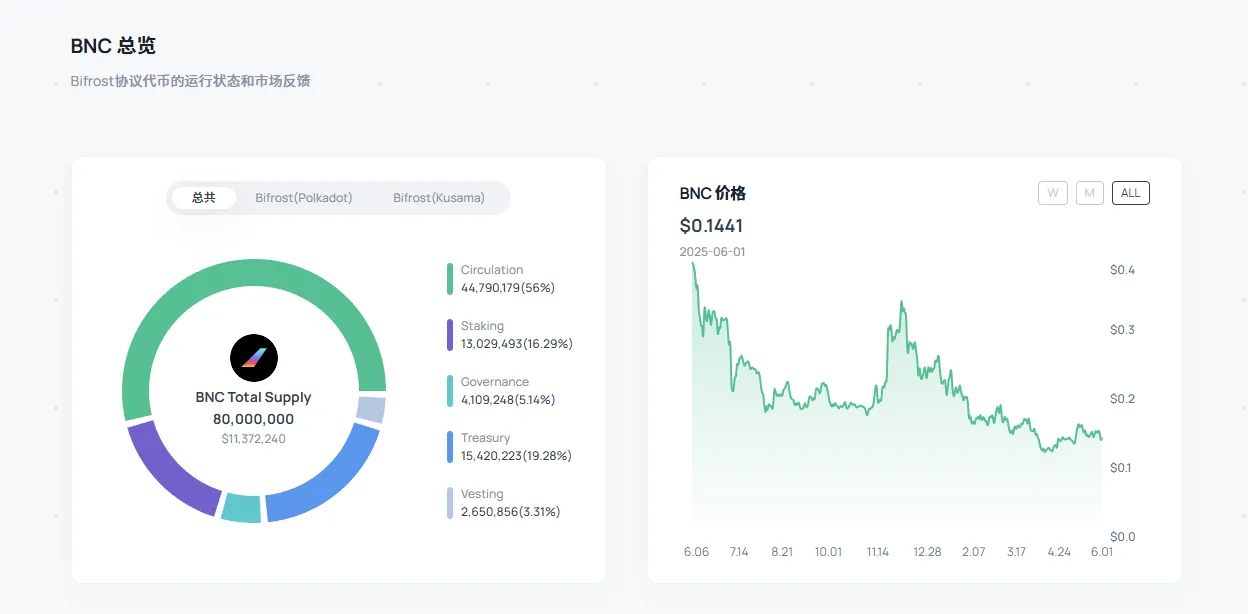Click the Vesting legend label
Screen dimensions: 1248x614
point(482,494)
